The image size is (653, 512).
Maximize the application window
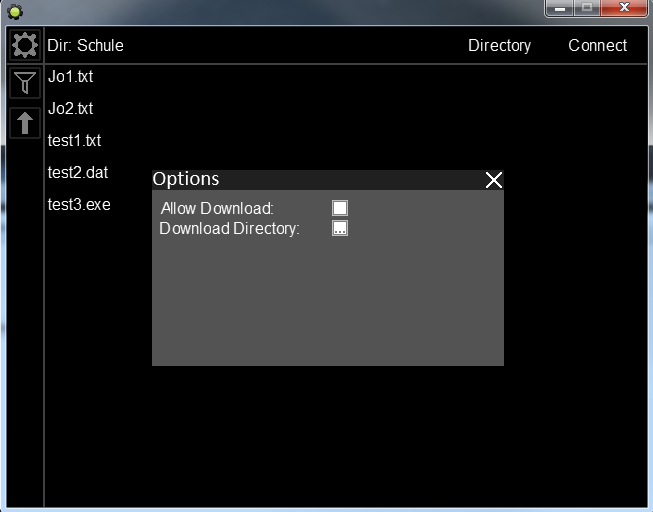(587, 8)
